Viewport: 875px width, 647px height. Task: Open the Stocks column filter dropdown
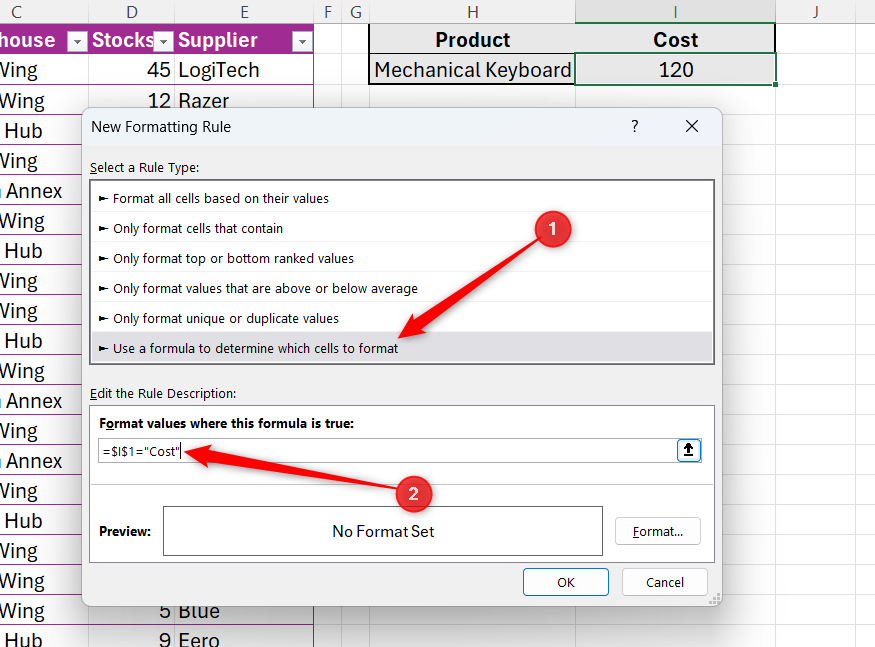(x=160, y=40)
